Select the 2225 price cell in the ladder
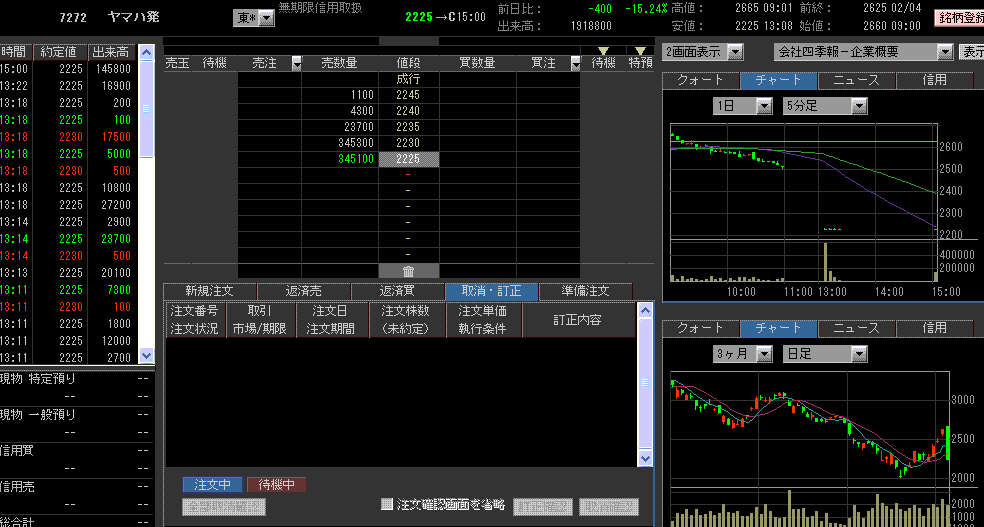The height and width of the screenshot is (527, 984). click(x=408, y=159)
